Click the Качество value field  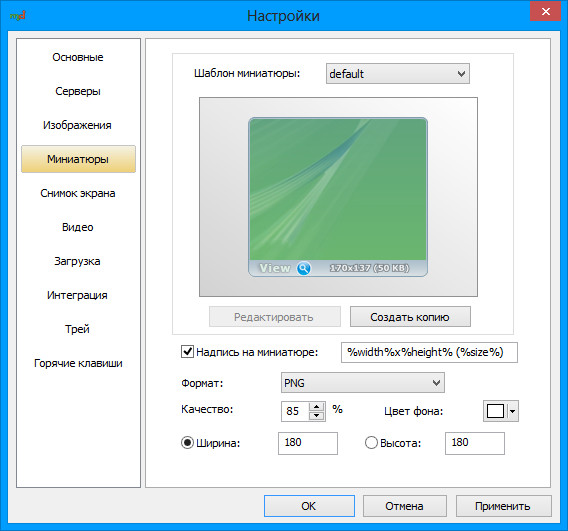[295, 411]
